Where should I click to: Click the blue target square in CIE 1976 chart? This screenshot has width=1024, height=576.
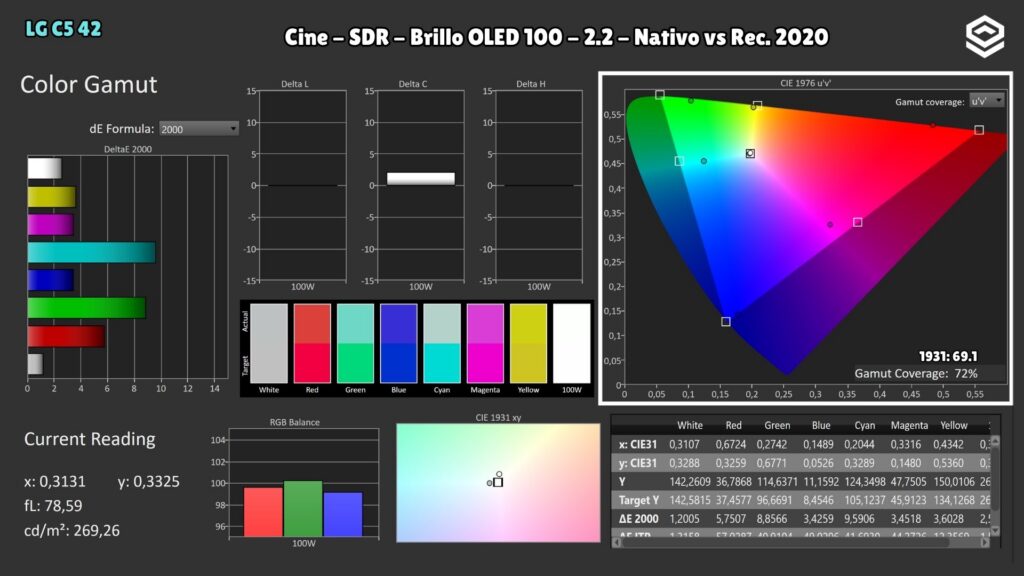click(x=726, y=321)
